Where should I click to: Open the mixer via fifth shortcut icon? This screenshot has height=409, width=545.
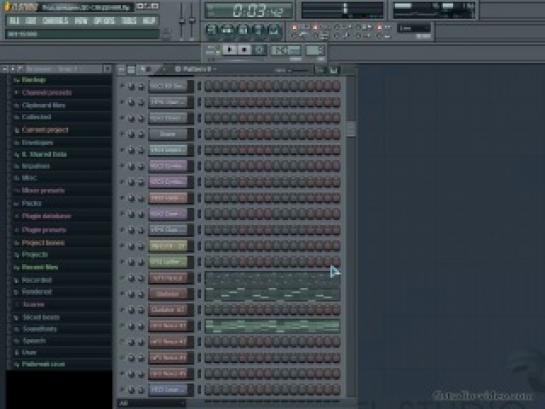(x=274, y=30)
